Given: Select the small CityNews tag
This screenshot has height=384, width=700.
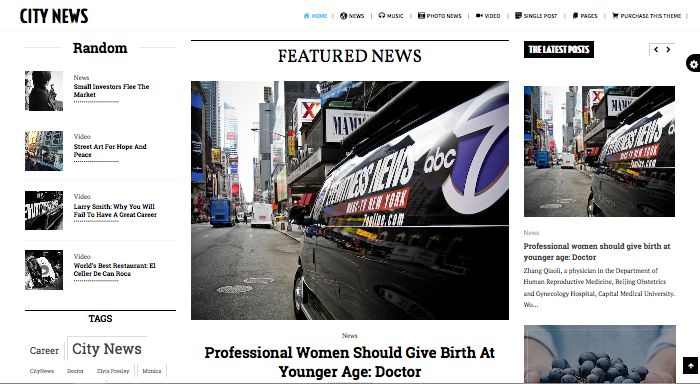Looking at the screenshot, I should (x=42, y=371).
